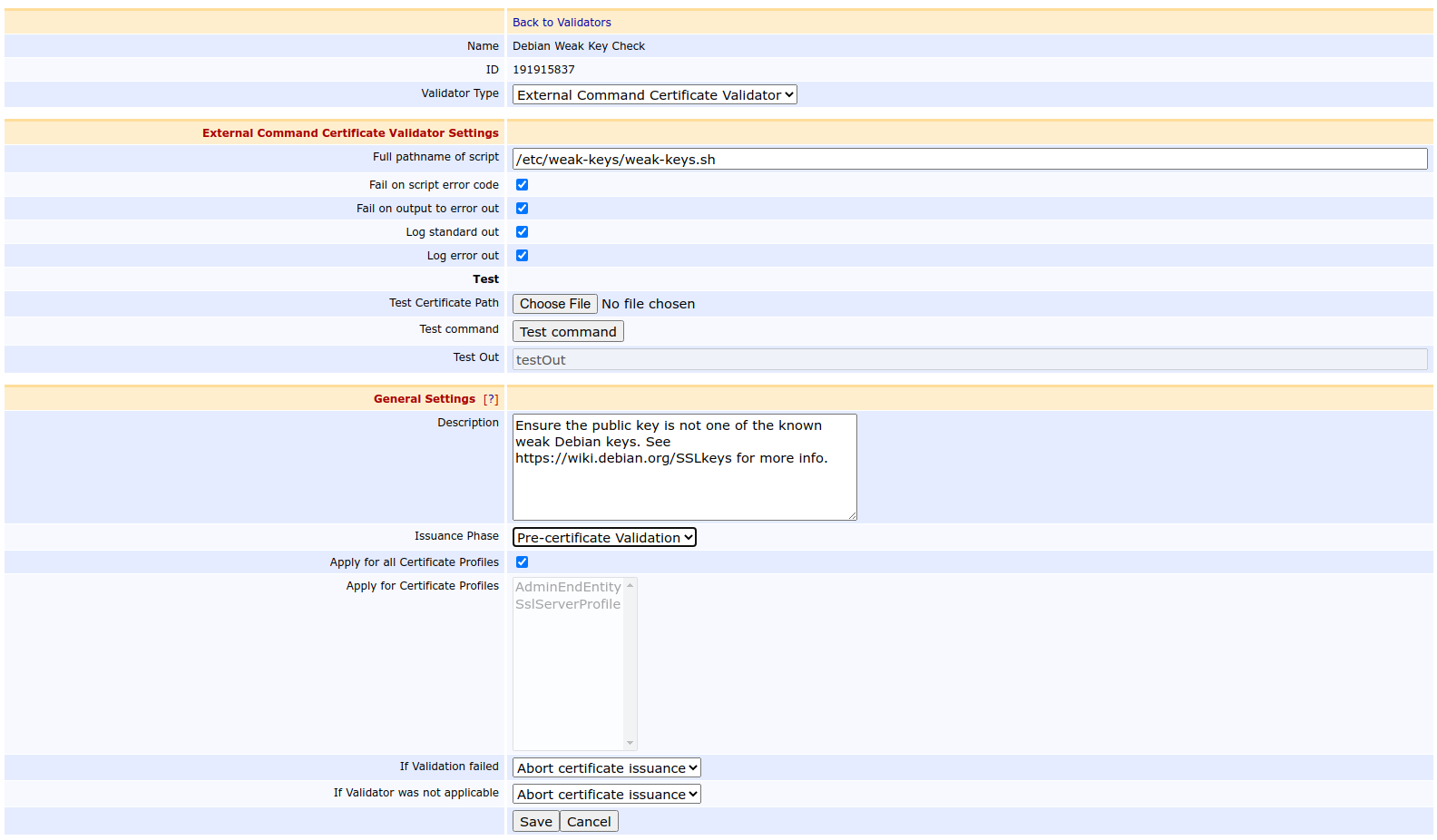The height and width of the screenshot is (840, 1437).
Task: Expand If Validator was not applicable dropdown
Action: 606,795
